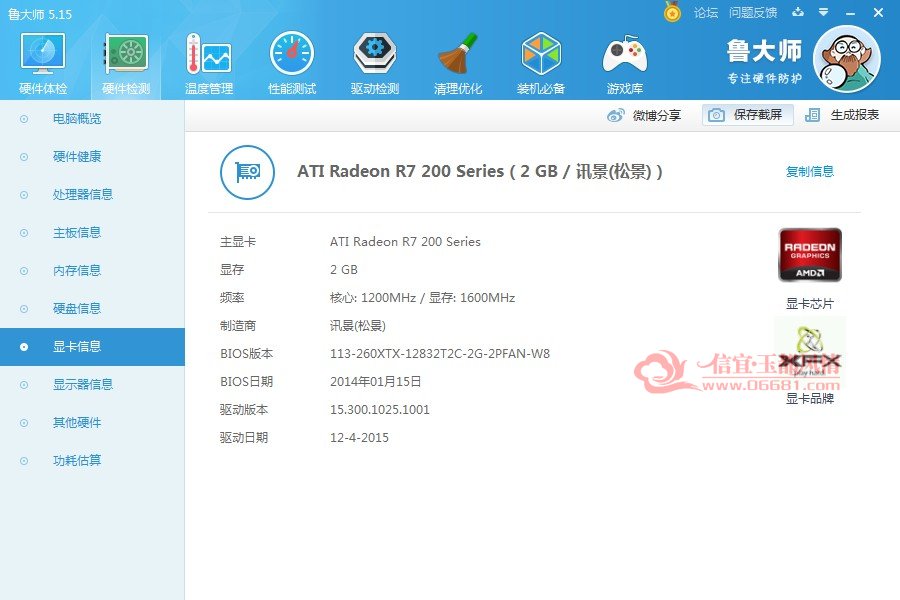Click the manufacturer value 讯景(松景)
The height and width of the screenshot is (600, 900).
coord(358,326)
